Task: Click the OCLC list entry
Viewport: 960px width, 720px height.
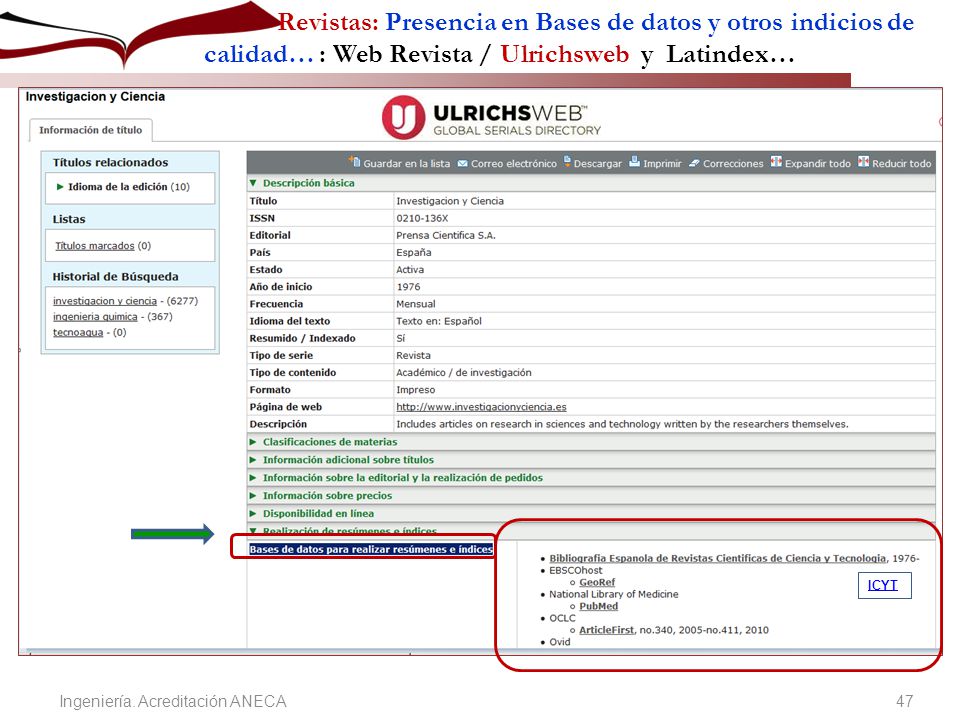Action: click(562, 618)
